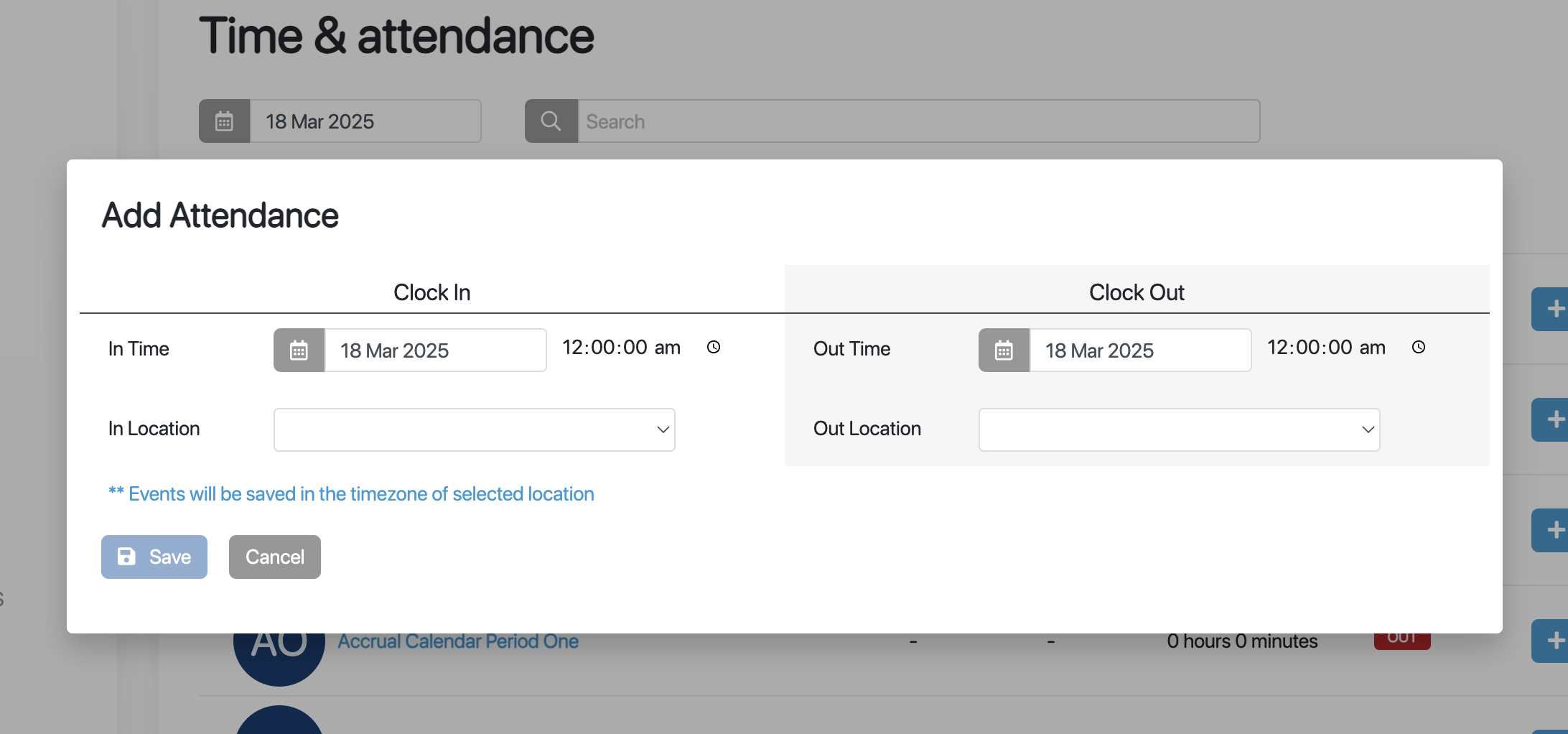The width and height of the screenshot is (1568, 734).
Task: Open the clock picker for Out Time
Action: [x=1419, y=348]
